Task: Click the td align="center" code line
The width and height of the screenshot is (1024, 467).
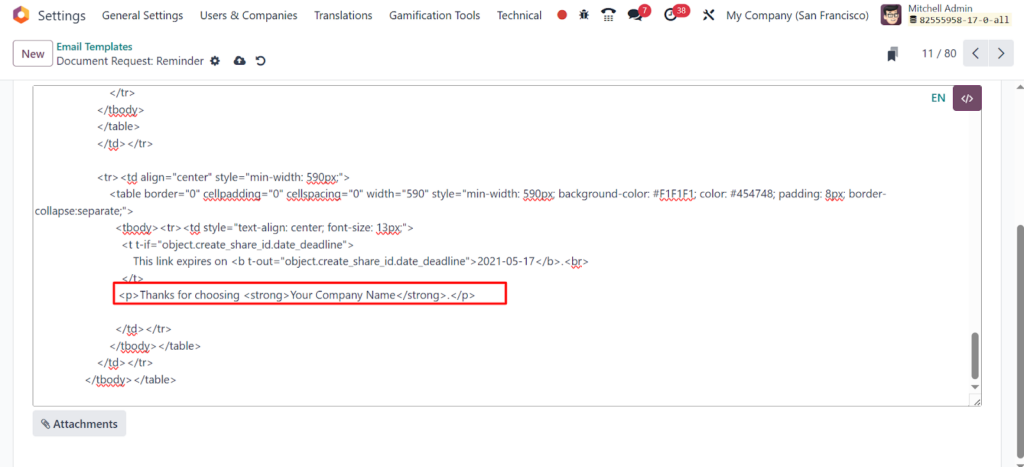Action: pyautogui.click(x=223, y=177)
